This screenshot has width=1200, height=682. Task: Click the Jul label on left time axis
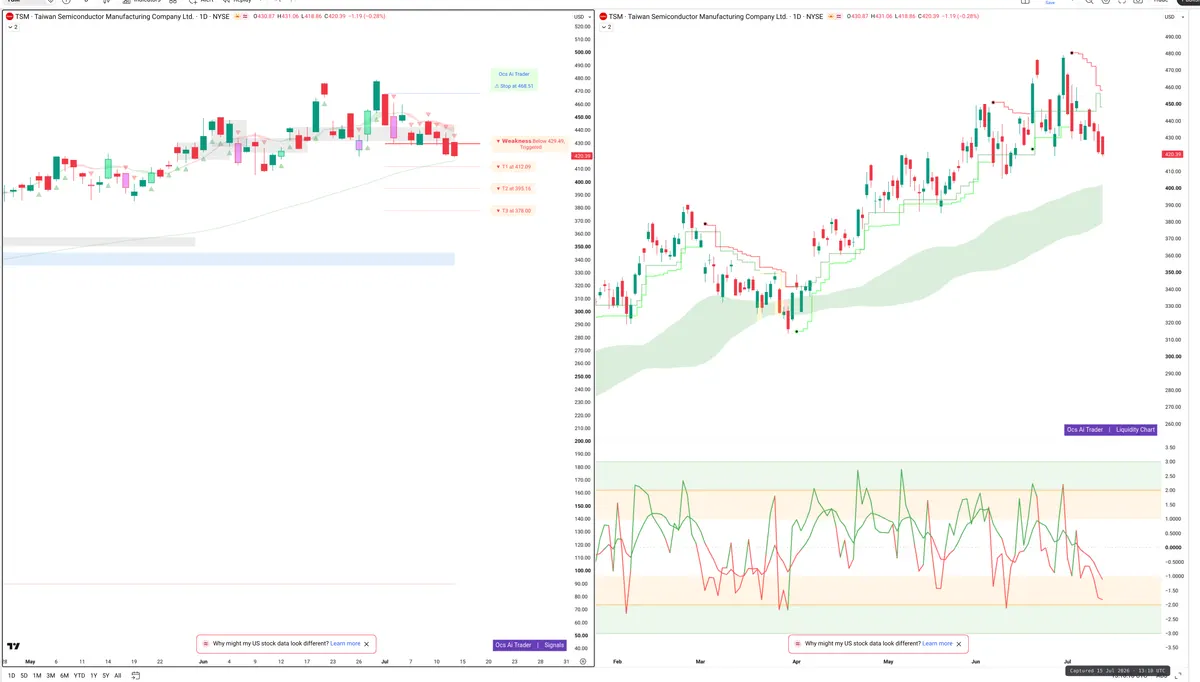[x=385, y=661]
